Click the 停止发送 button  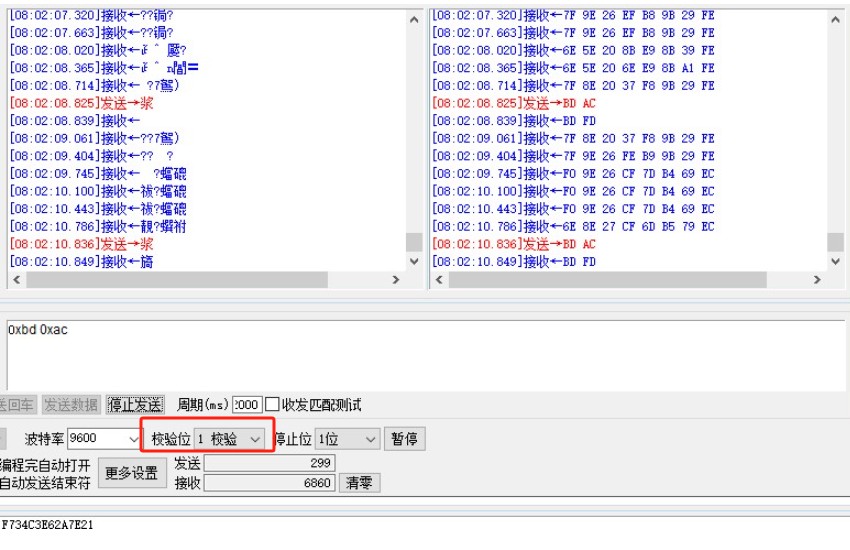point(135,405)
